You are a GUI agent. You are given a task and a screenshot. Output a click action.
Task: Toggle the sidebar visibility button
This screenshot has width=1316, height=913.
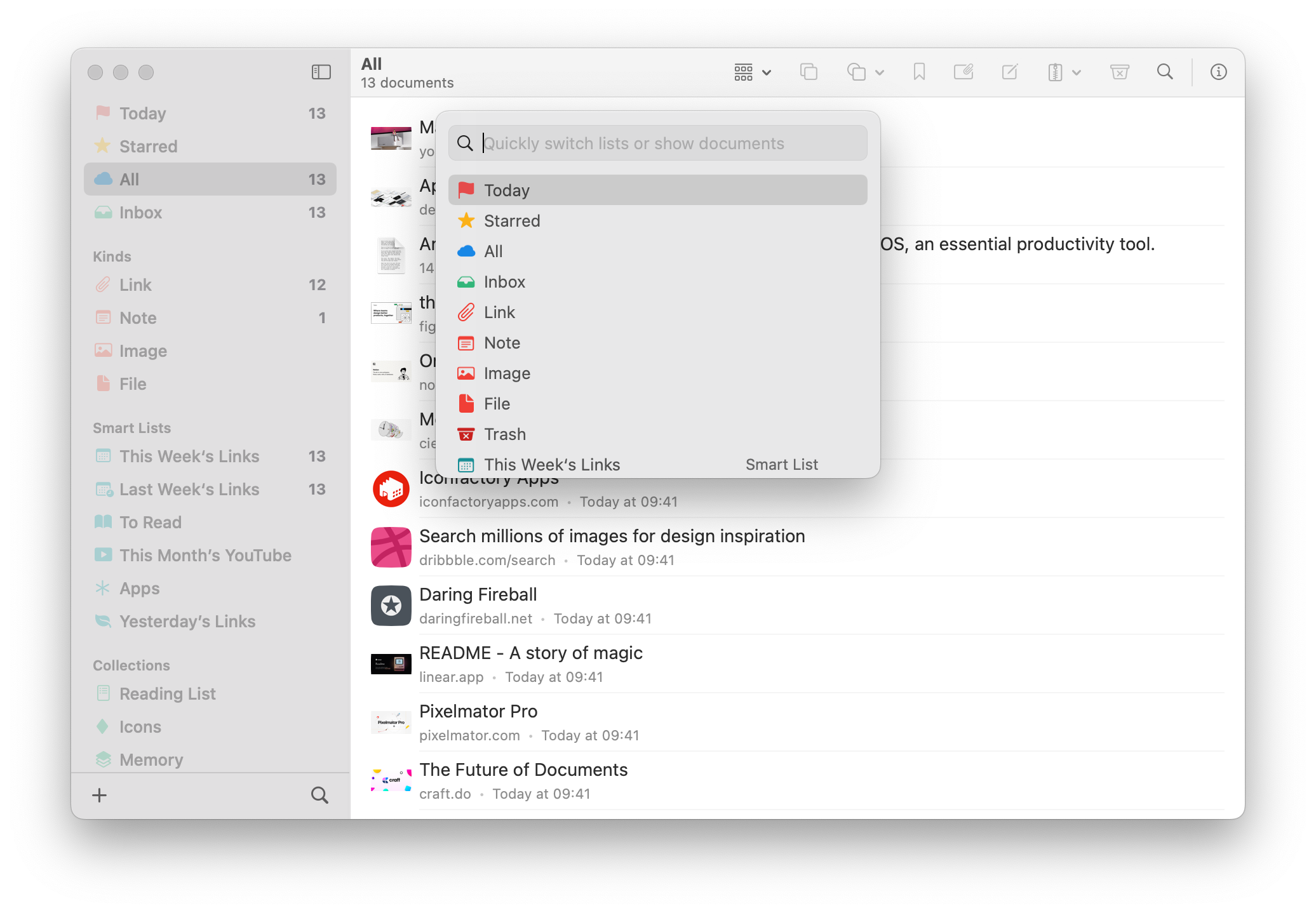(x=321, y=72)
